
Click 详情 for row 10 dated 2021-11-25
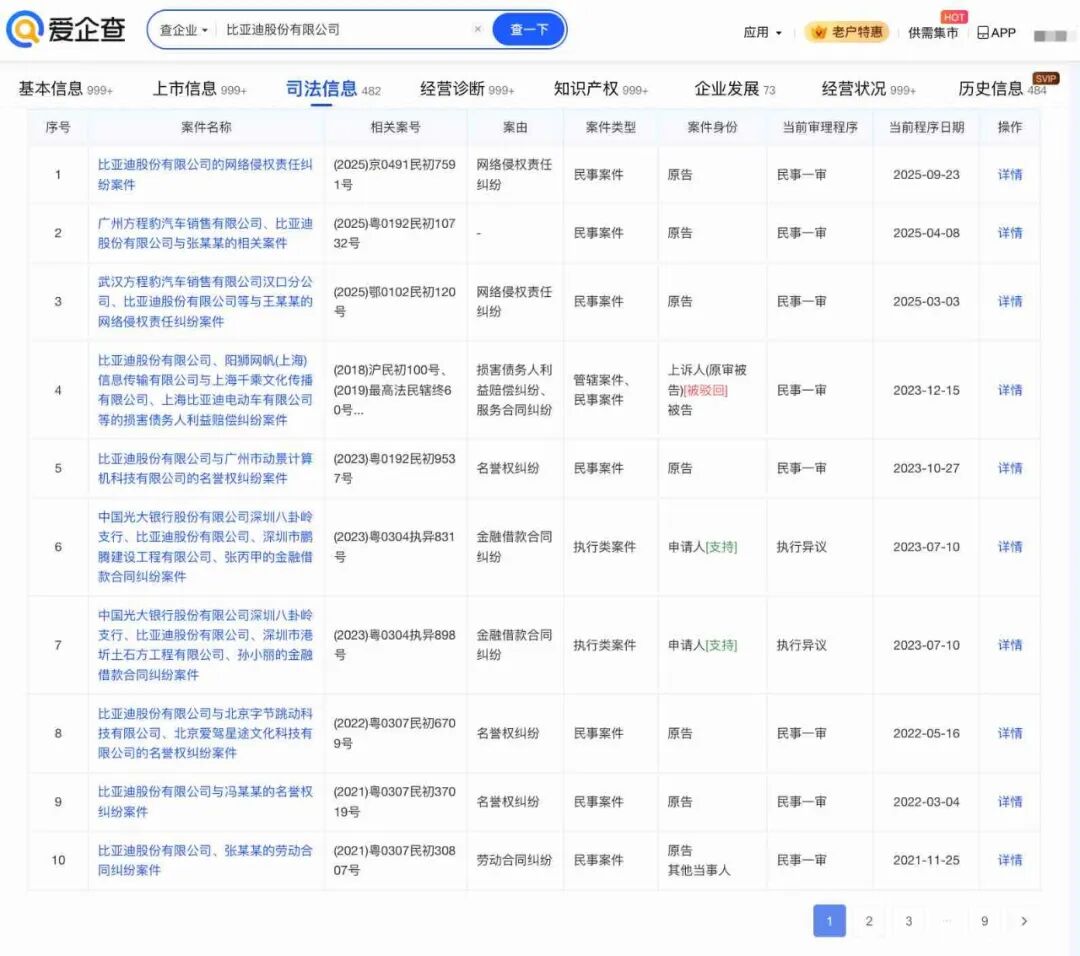[1010, 860]
